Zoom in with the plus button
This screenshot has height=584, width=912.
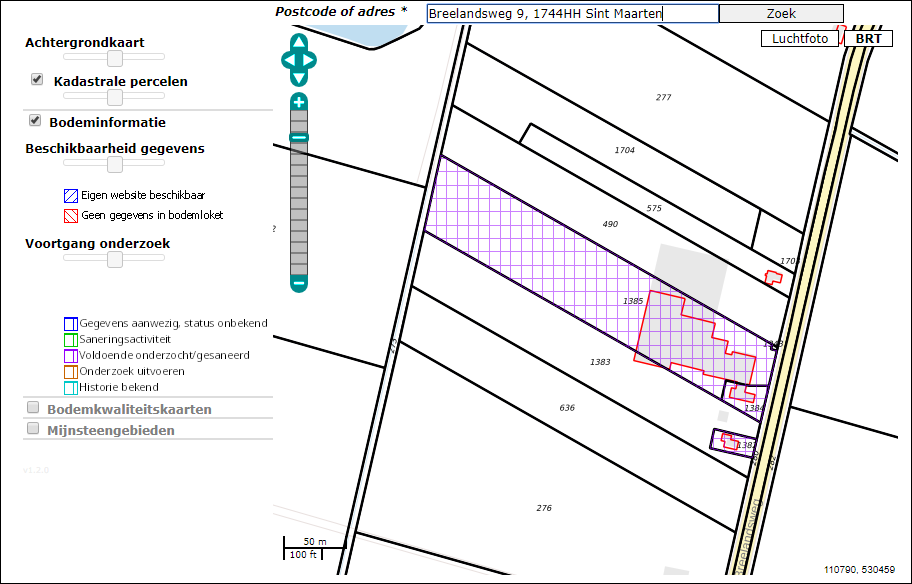(x=299, y=102)
